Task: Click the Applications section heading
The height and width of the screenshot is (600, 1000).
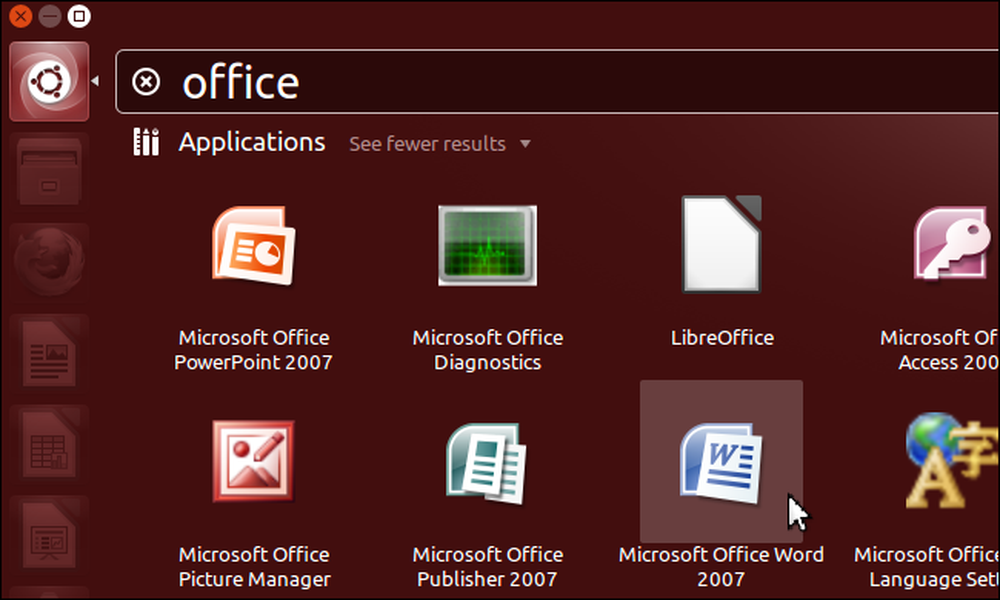Action: click(252, 142)
